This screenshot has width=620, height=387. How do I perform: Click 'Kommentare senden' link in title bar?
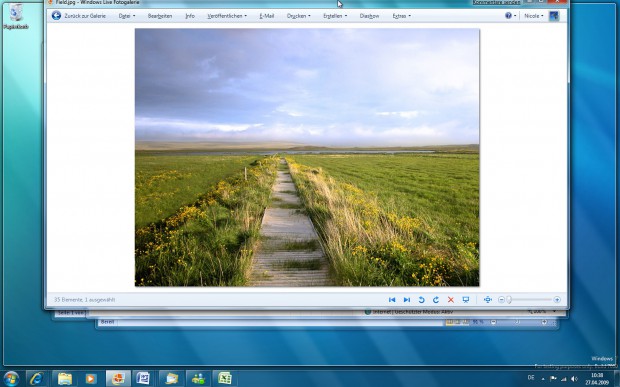496,2
